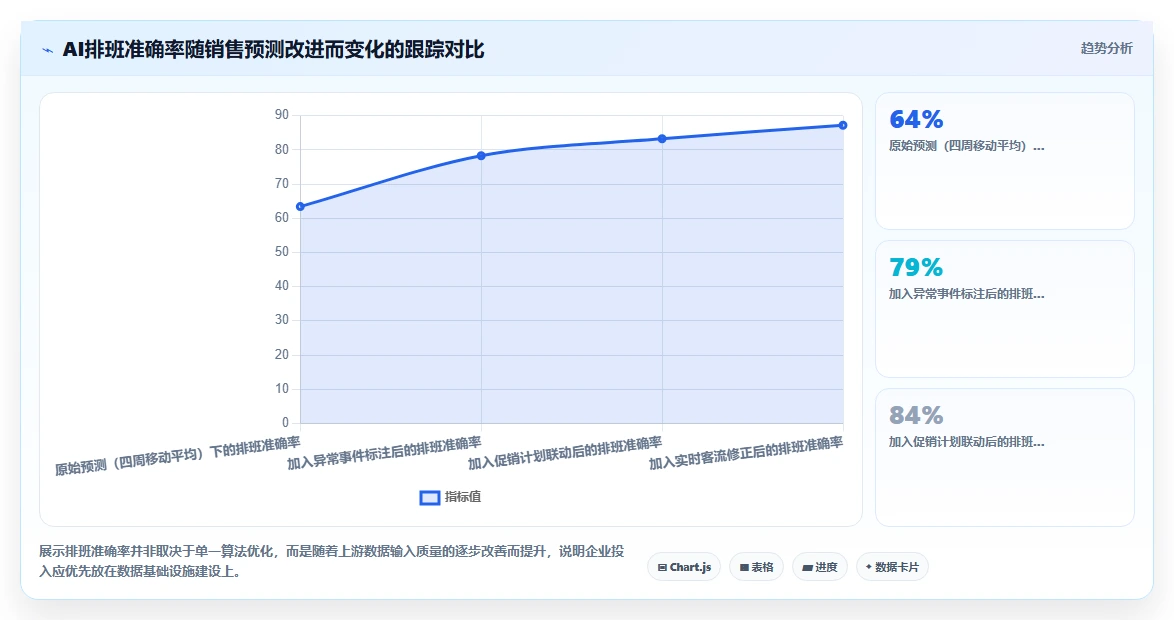This screenshot has height=620, width=1174.
Task: Click the 趋势分析 label in the header
Action: (1106, 49)
